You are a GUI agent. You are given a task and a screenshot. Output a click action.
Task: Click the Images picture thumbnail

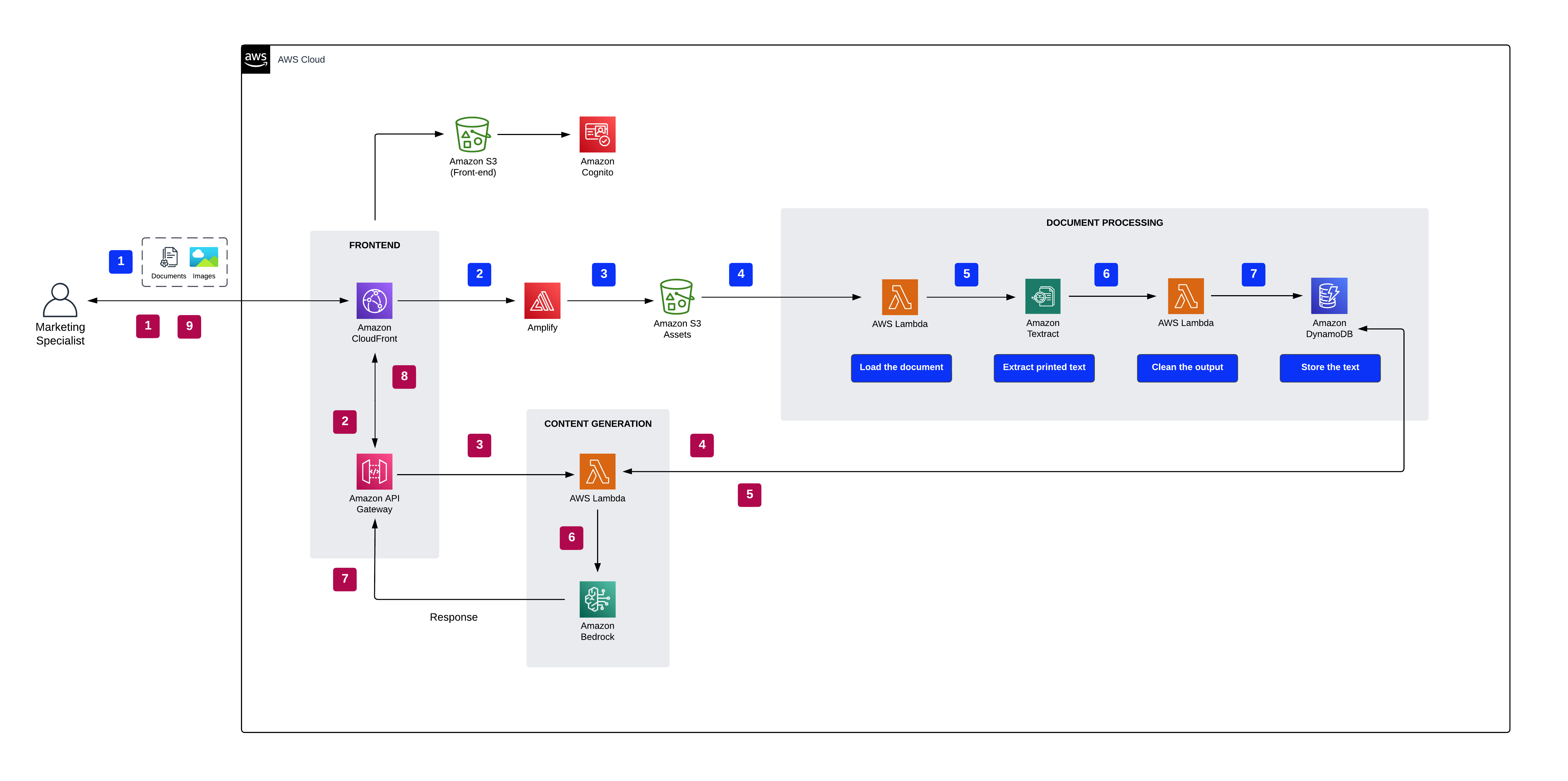tap(203, 257)
